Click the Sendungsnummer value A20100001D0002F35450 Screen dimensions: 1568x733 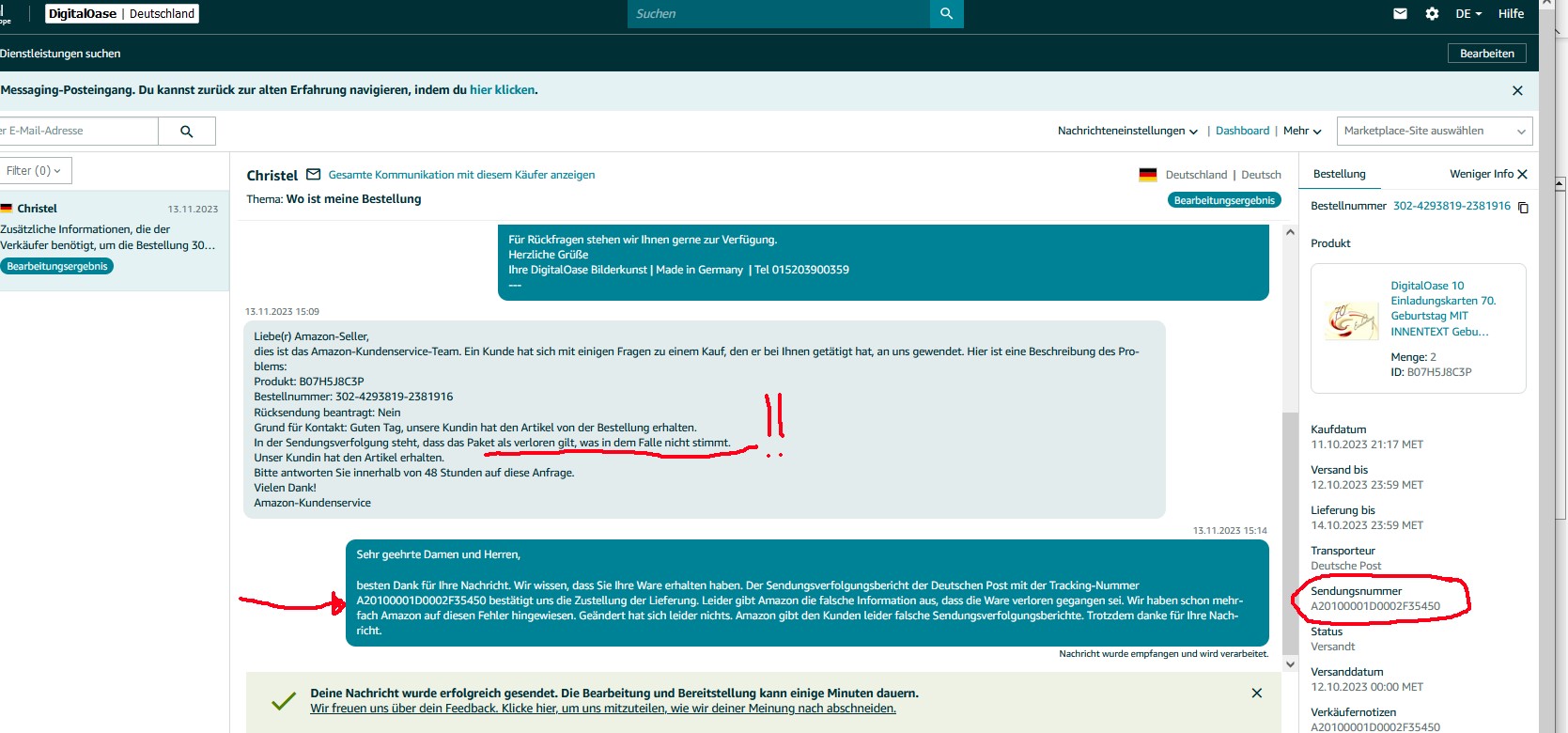coord(1374,607)
